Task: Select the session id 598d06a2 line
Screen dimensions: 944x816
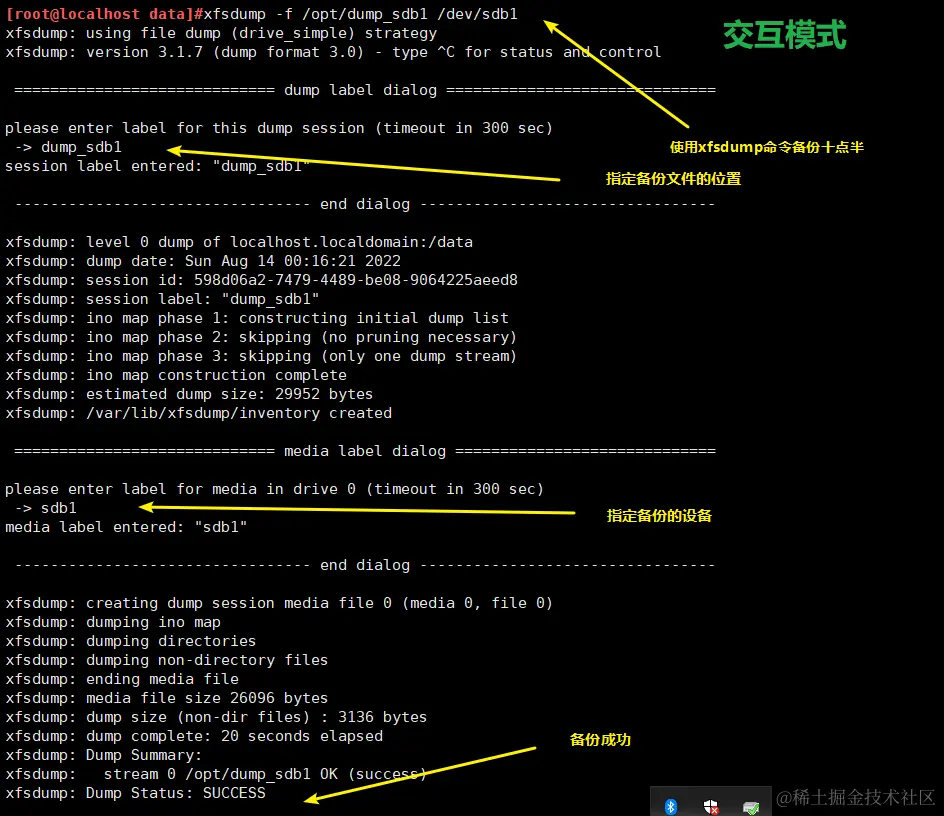Action: [261, 280]
